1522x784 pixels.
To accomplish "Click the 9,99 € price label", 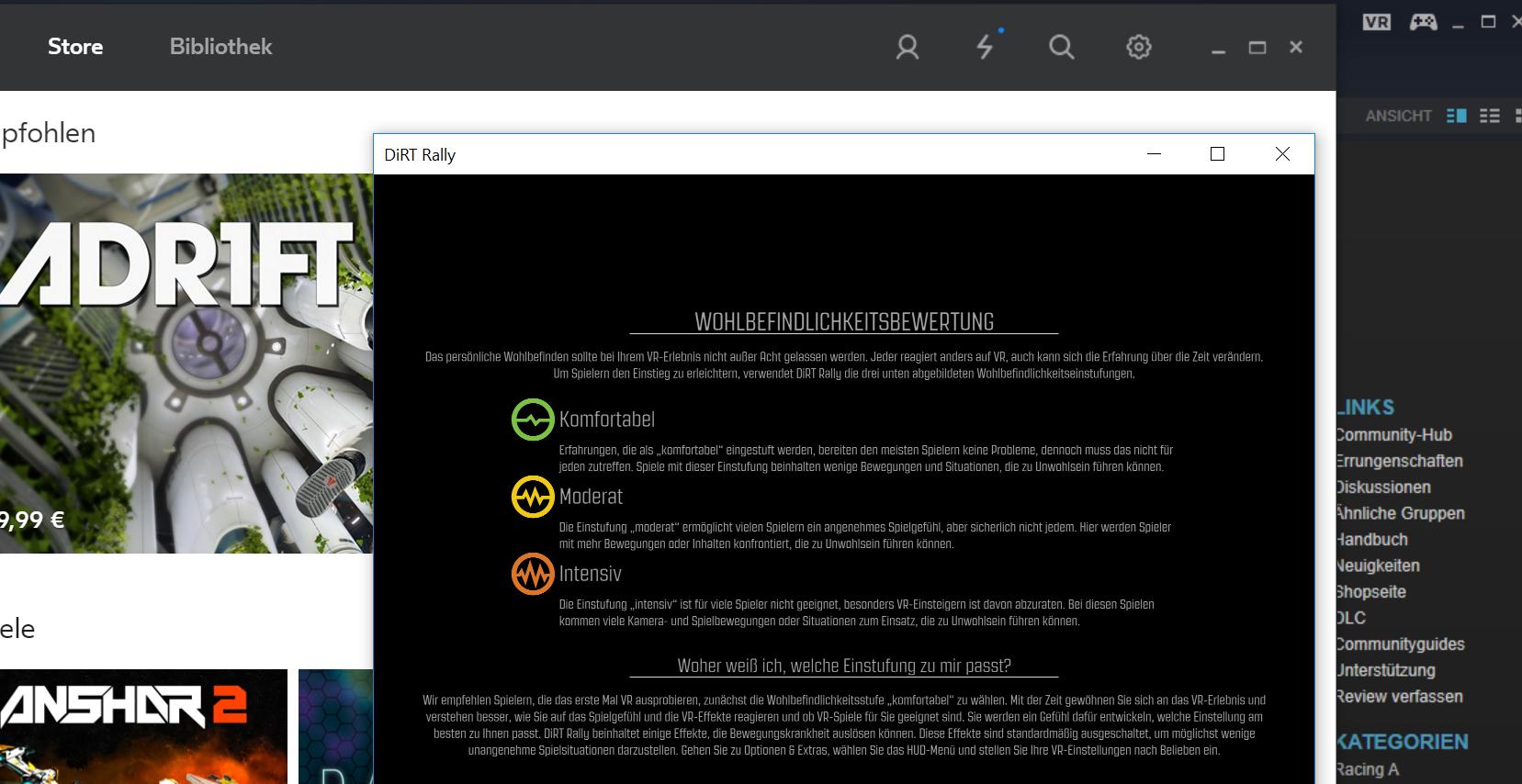I will pyautogui.click(x=32, y=520).
